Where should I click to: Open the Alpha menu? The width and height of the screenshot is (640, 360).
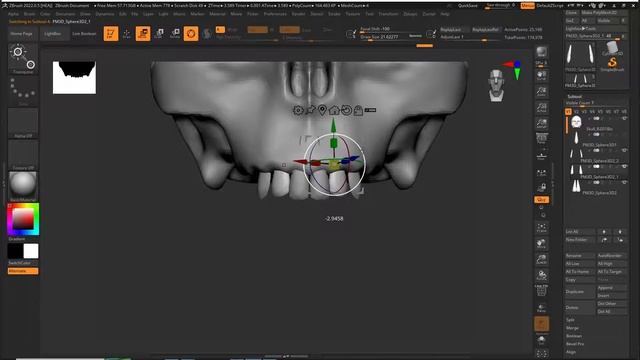pos(13,14)
